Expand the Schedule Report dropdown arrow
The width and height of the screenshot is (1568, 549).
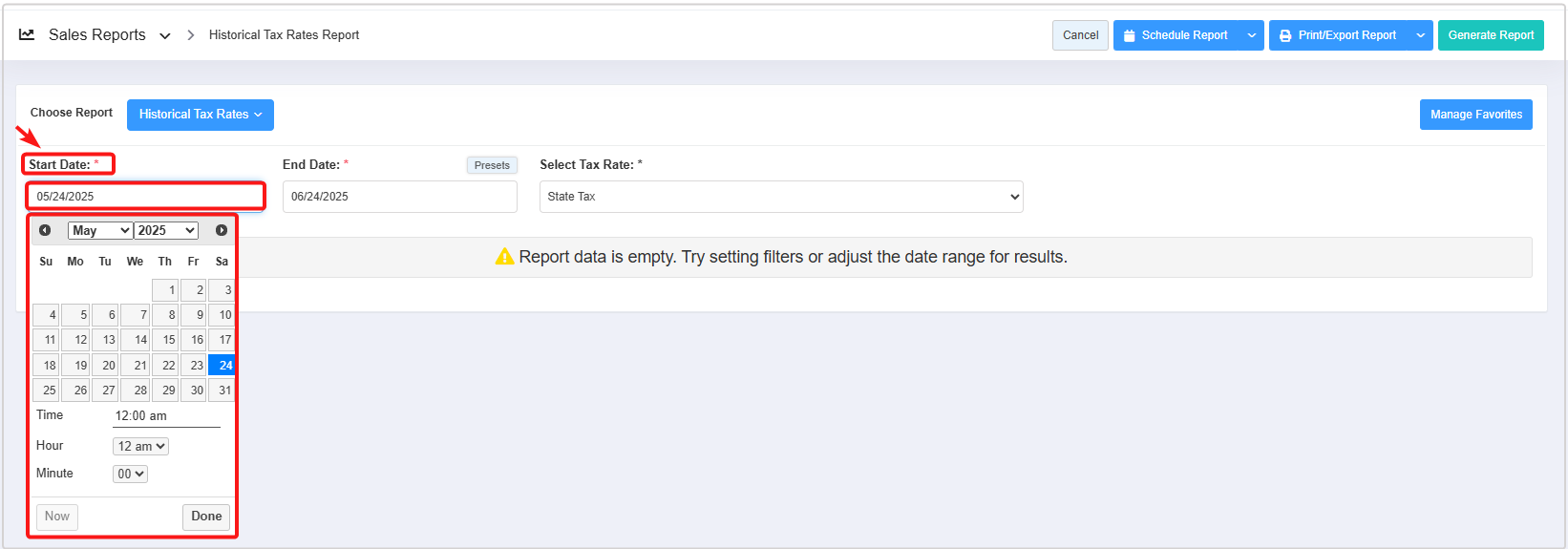(1252, 35)
